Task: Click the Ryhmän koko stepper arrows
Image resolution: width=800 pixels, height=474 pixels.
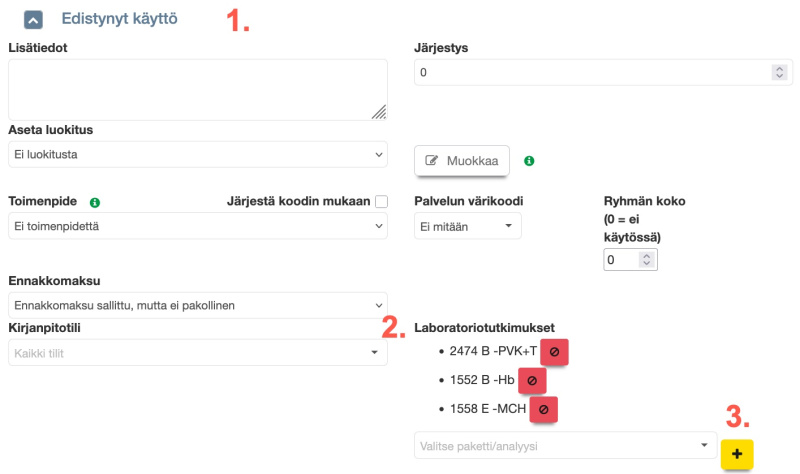Action: tap(646, 260)
